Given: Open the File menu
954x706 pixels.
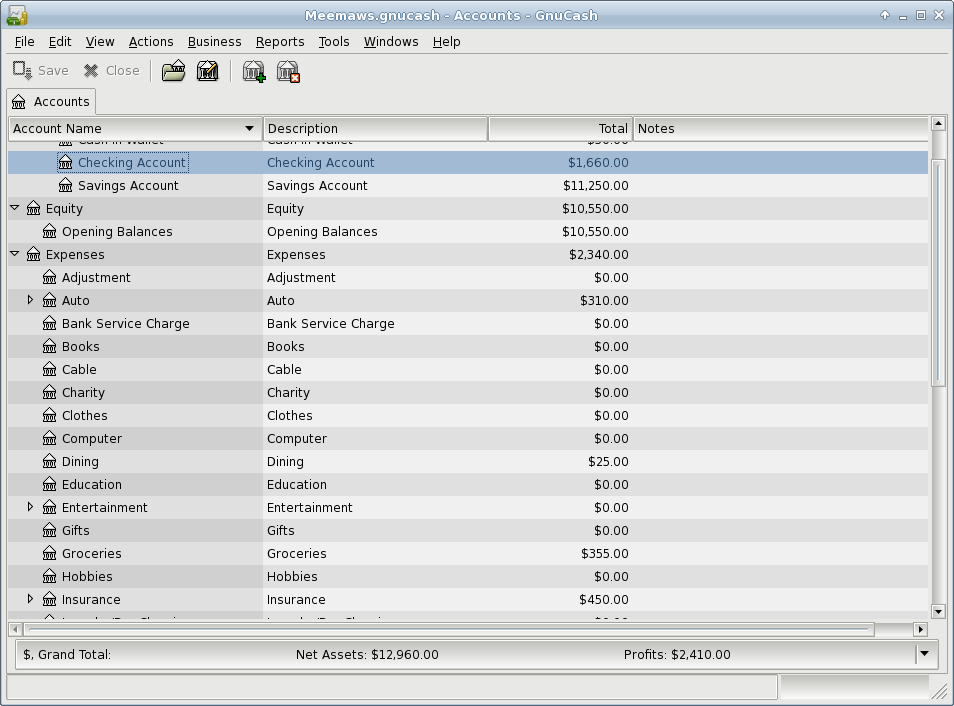Looking at the screenshot, I should pos(24,41).
